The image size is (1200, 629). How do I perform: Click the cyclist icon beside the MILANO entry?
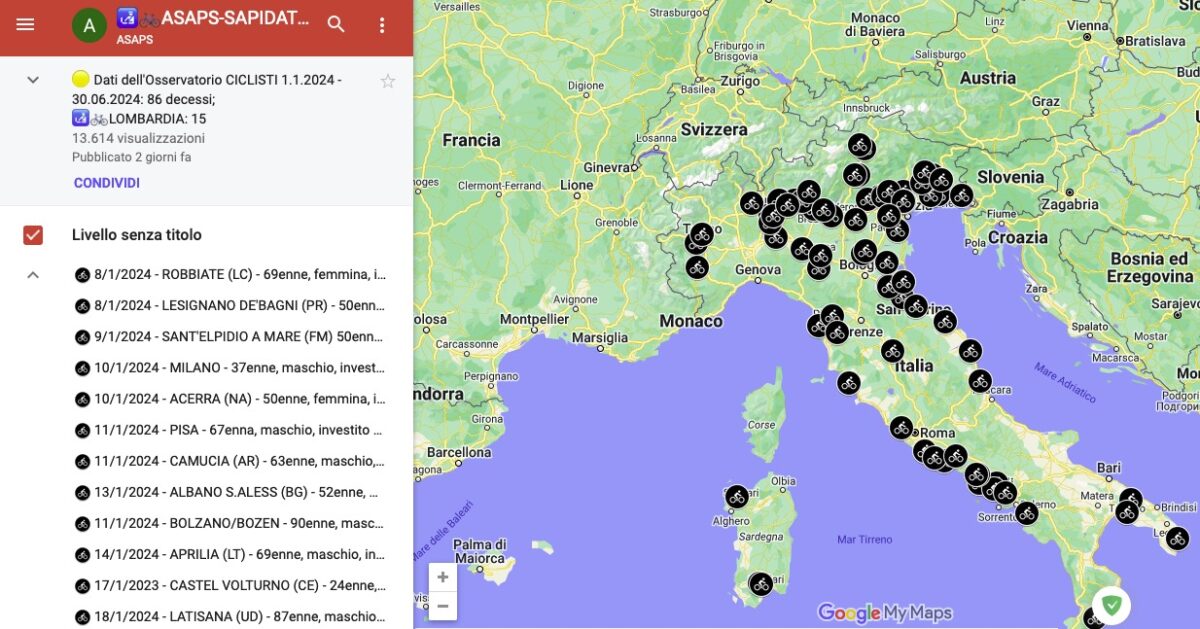click(81, 367)
